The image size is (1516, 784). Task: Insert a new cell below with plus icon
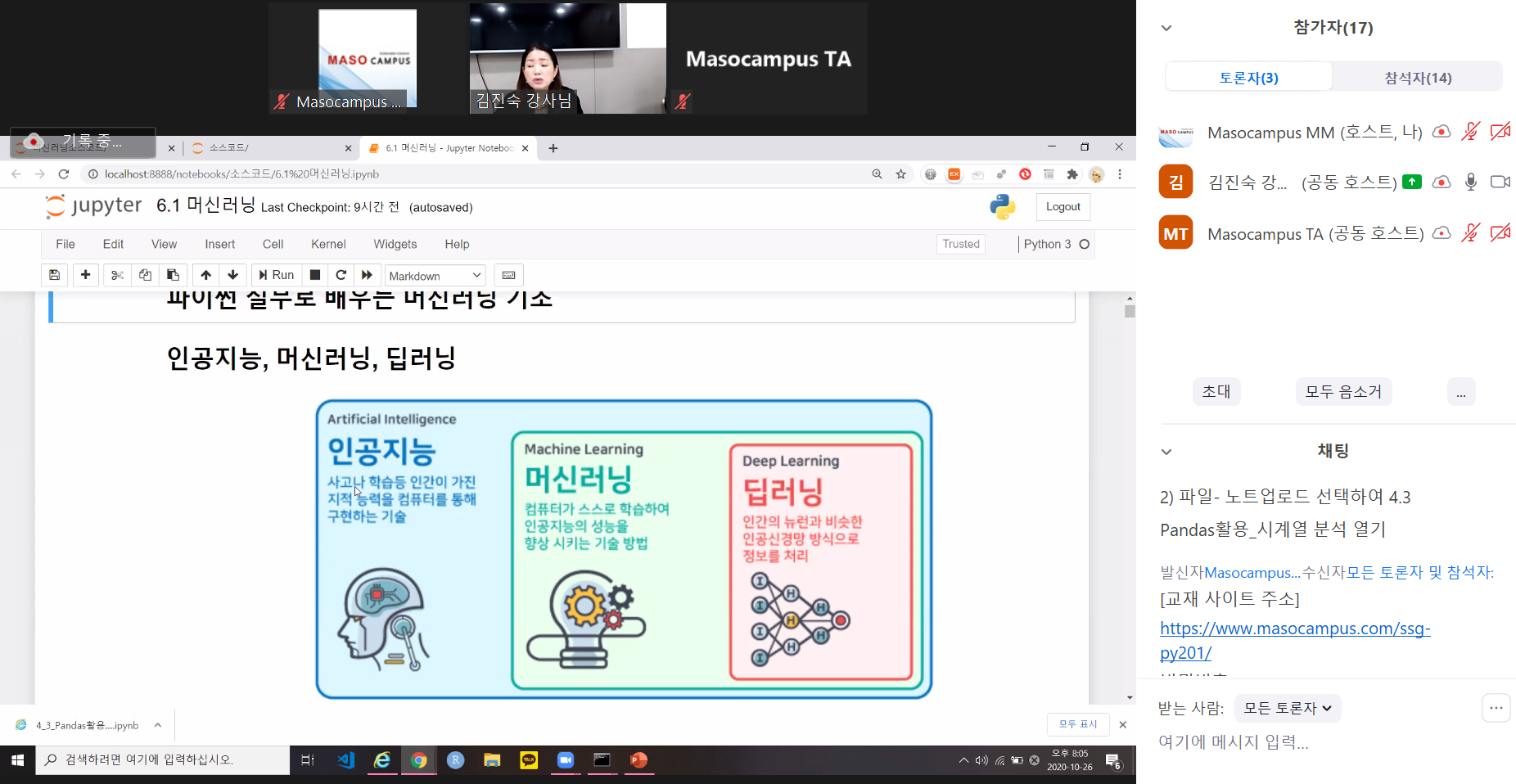pyautogui.click(x=85, y=275)
